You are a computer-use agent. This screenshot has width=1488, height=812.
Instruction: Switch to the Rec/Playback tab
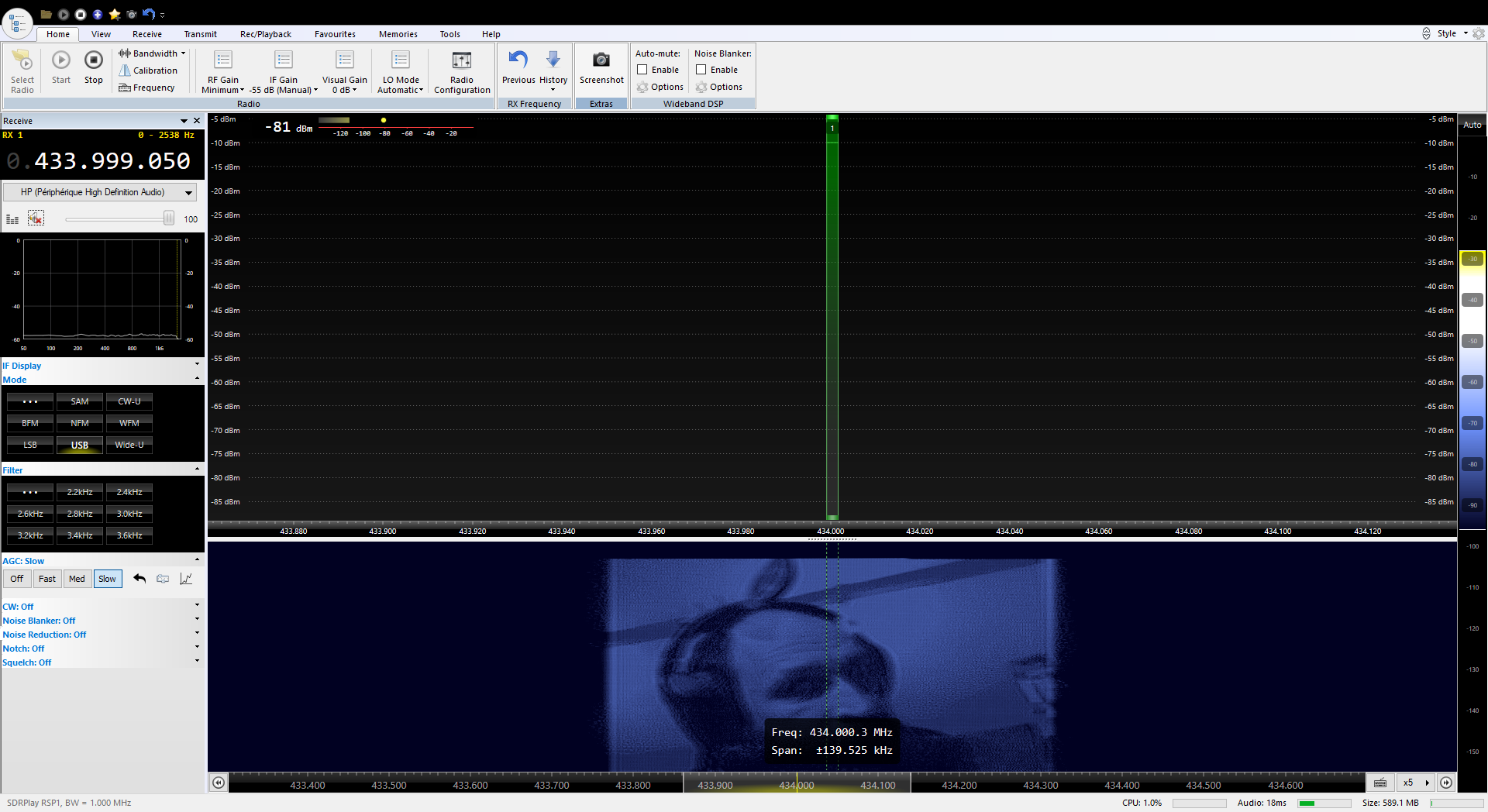point(265,34)
